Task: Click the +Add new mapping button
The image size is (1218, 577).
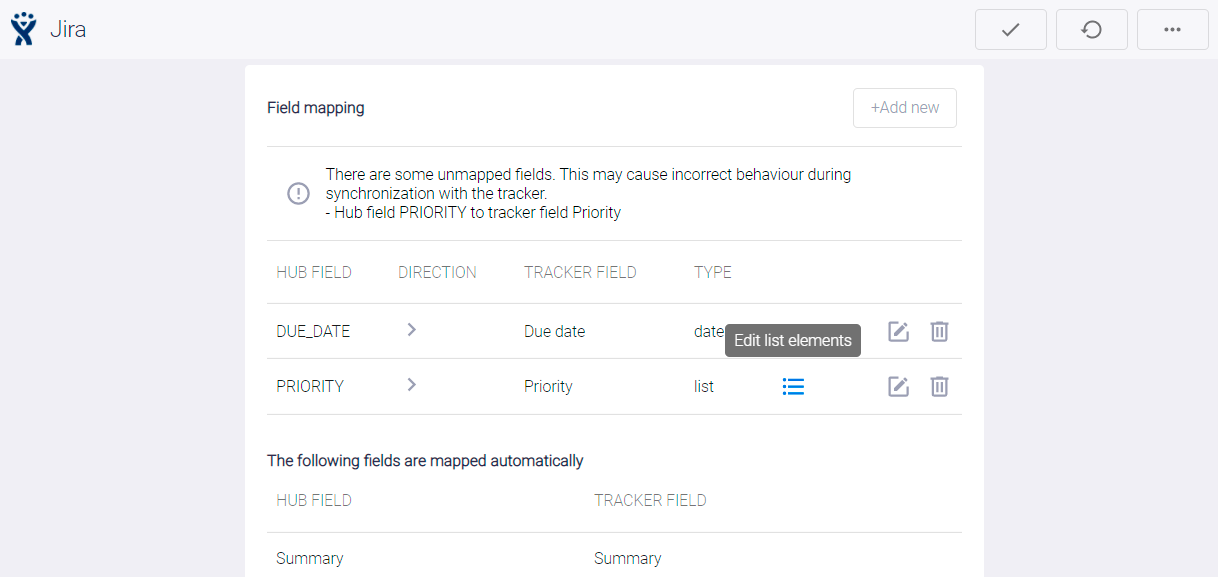Action: [904, 108]
